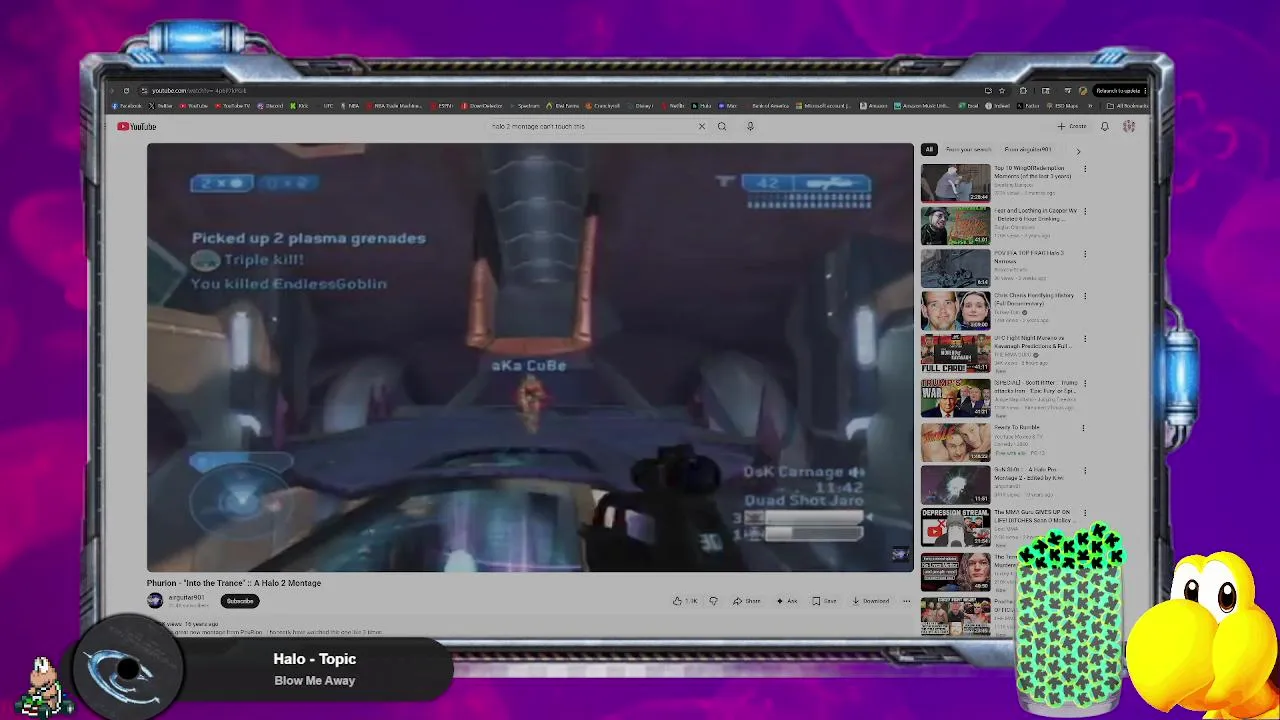Click the video player to pause
The image size is (1280, 720).
pyautogui.click(x=530, y=357)
